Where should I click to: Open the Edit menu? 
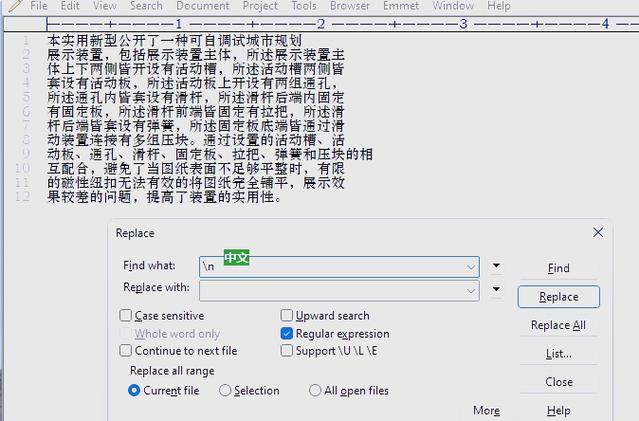click(x=70, y=6)
